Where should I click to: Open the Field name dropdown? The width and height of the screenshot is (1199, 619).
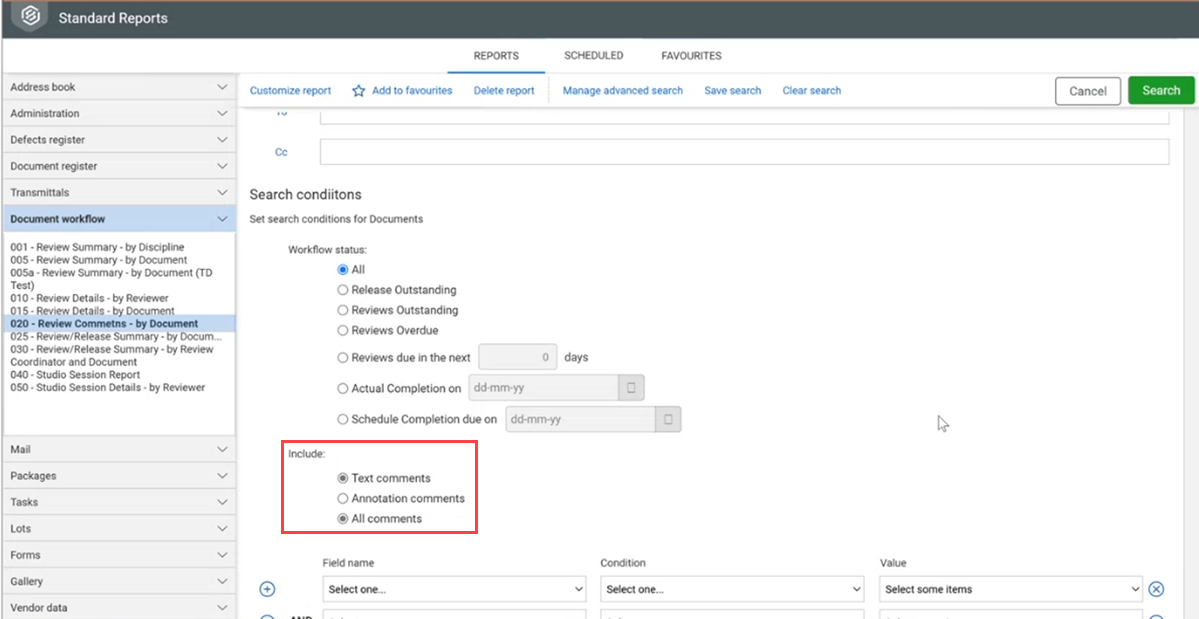454,589
